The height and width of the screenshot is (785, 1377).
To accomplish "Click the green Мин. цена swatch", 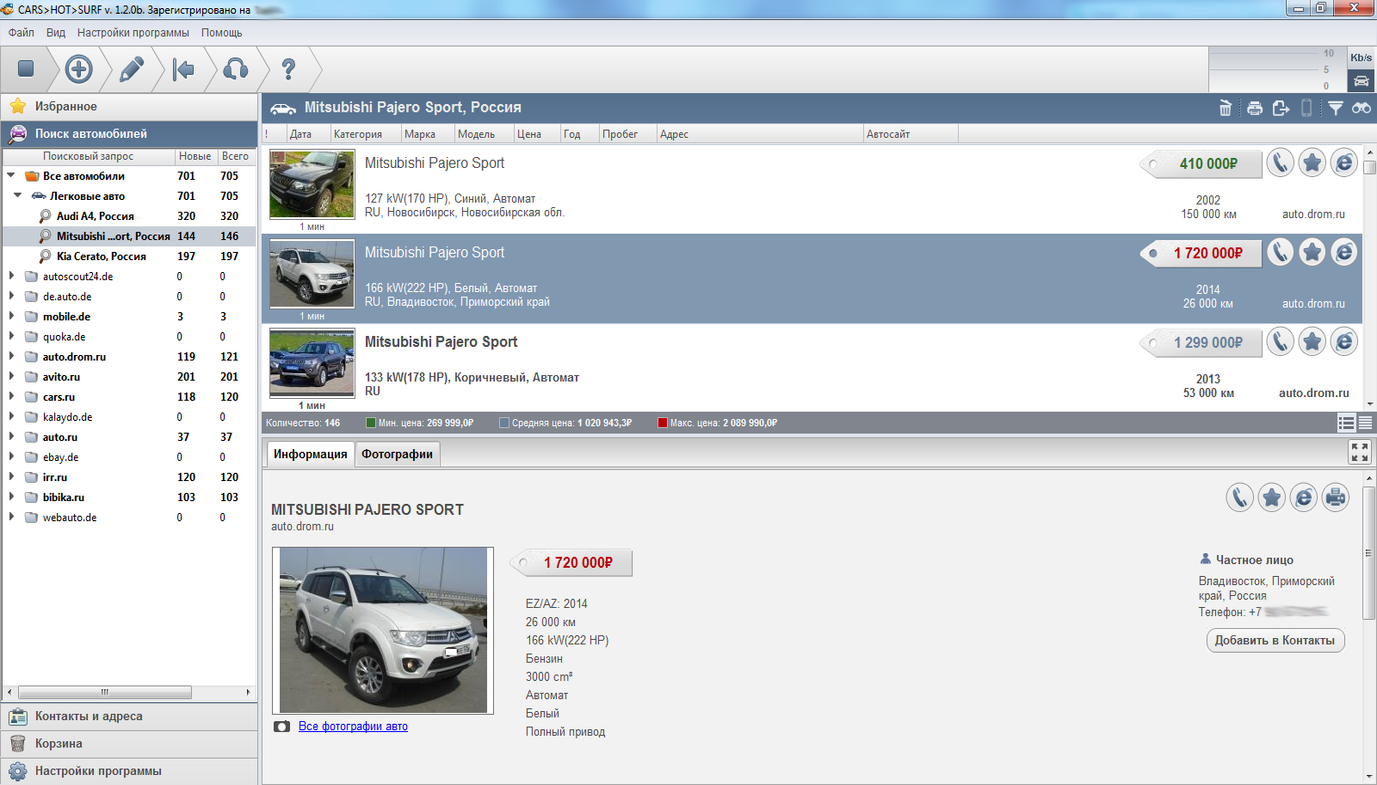I will pos(371,423).
